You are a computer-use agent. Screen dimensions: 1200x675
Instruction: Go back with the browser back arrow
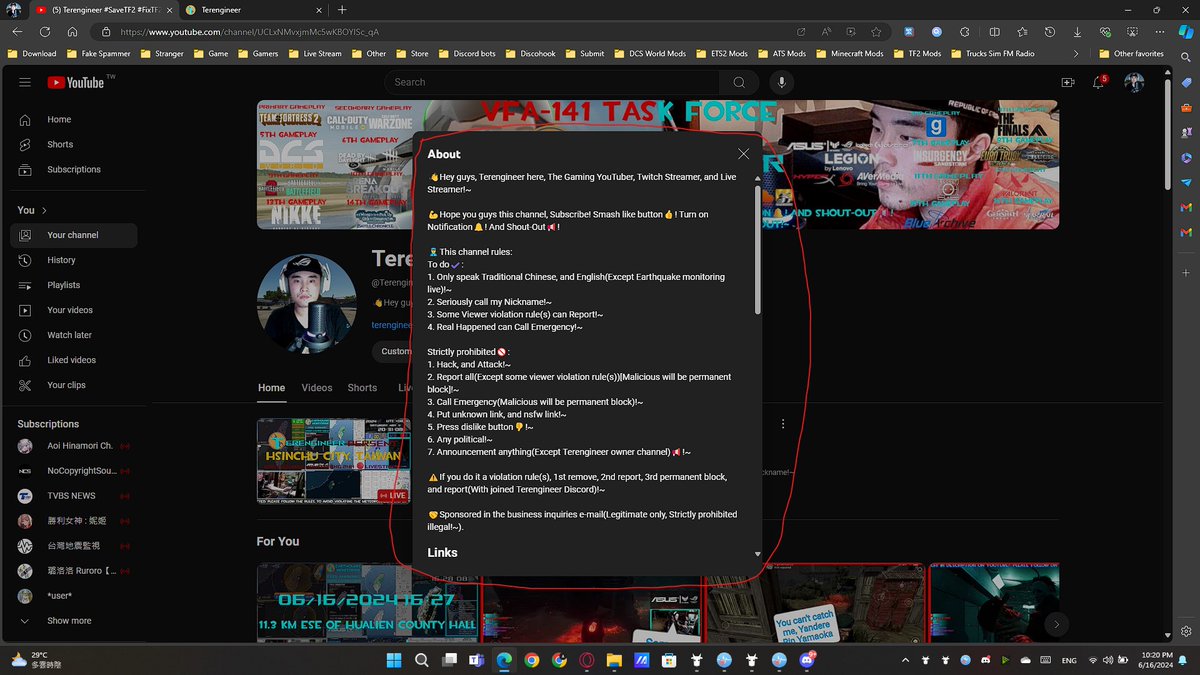coord(17,31)
